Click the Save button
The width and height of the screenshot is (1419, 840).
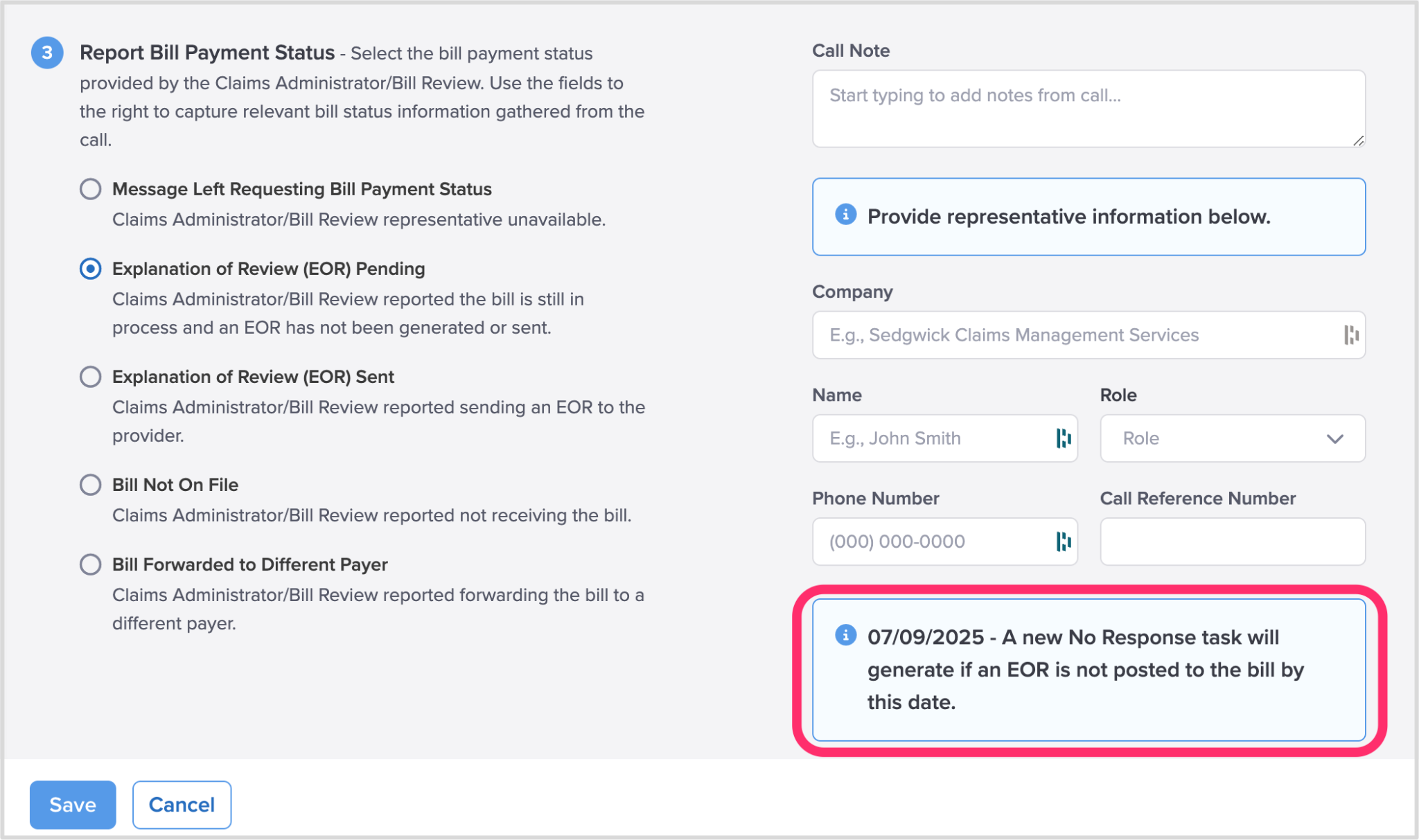(x=73, y=805)
